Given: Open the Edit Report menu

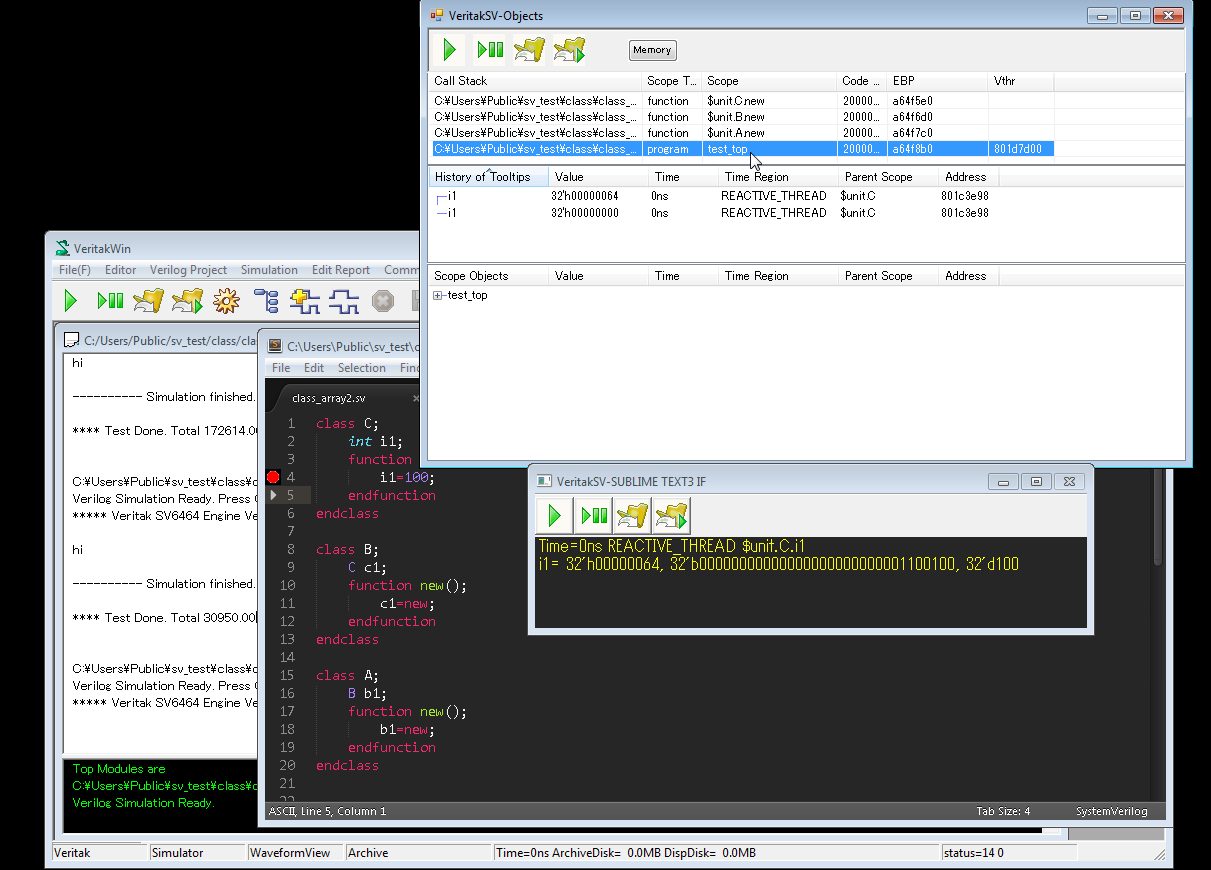Looking at the screenshot, I should 341,270.
